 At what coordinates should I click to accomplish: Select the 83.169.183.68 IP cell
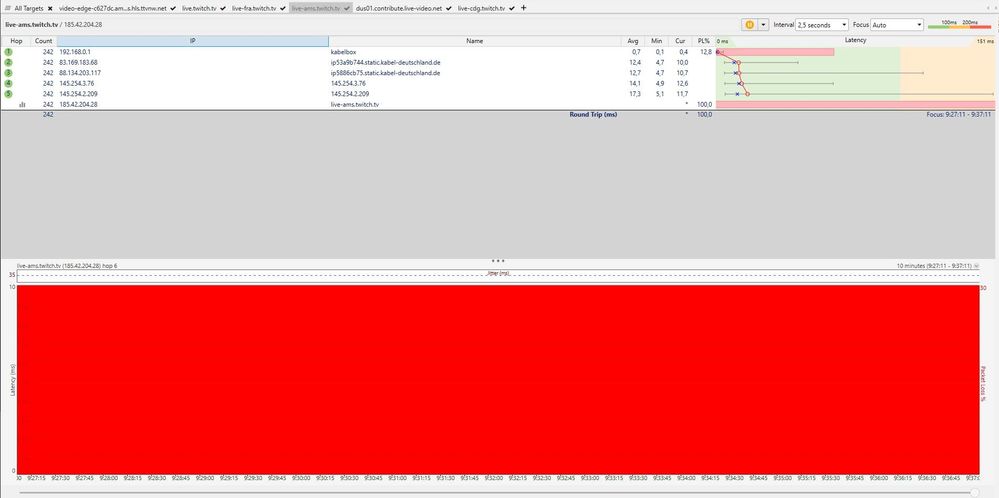[x=192, y=62]
